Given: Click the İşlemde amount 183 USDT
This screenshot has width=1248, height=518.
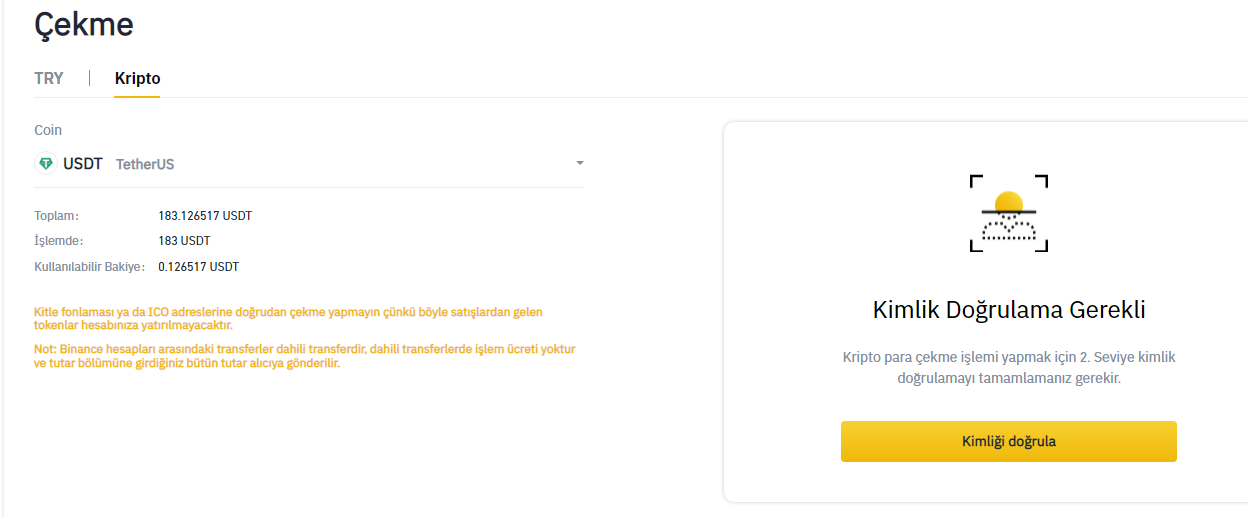Looking at the screenshot, I should coord(184,241).
